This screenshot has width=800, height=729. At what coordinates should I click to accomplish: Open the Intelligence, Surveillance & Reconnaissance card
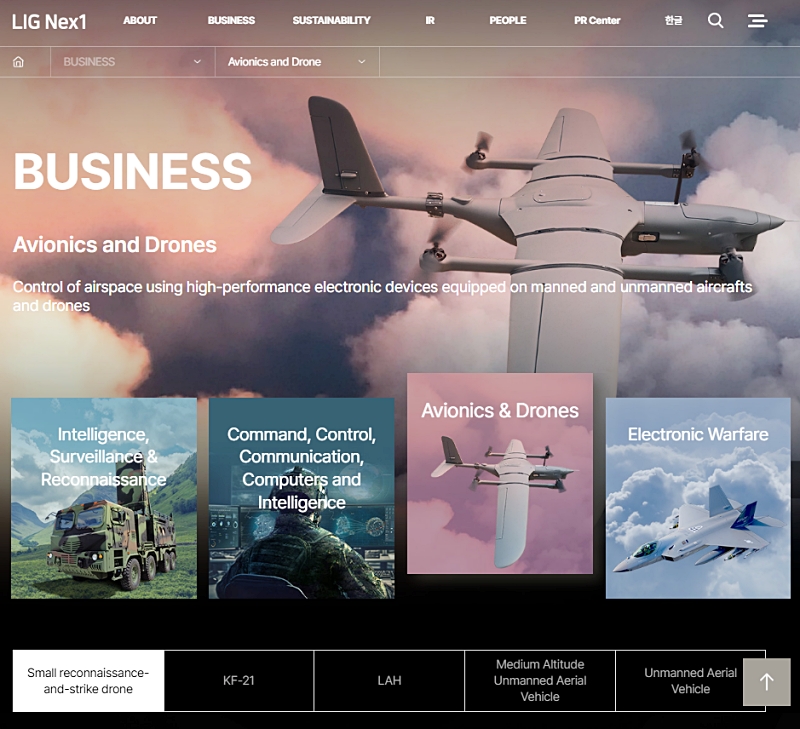(x=104, y=498)
